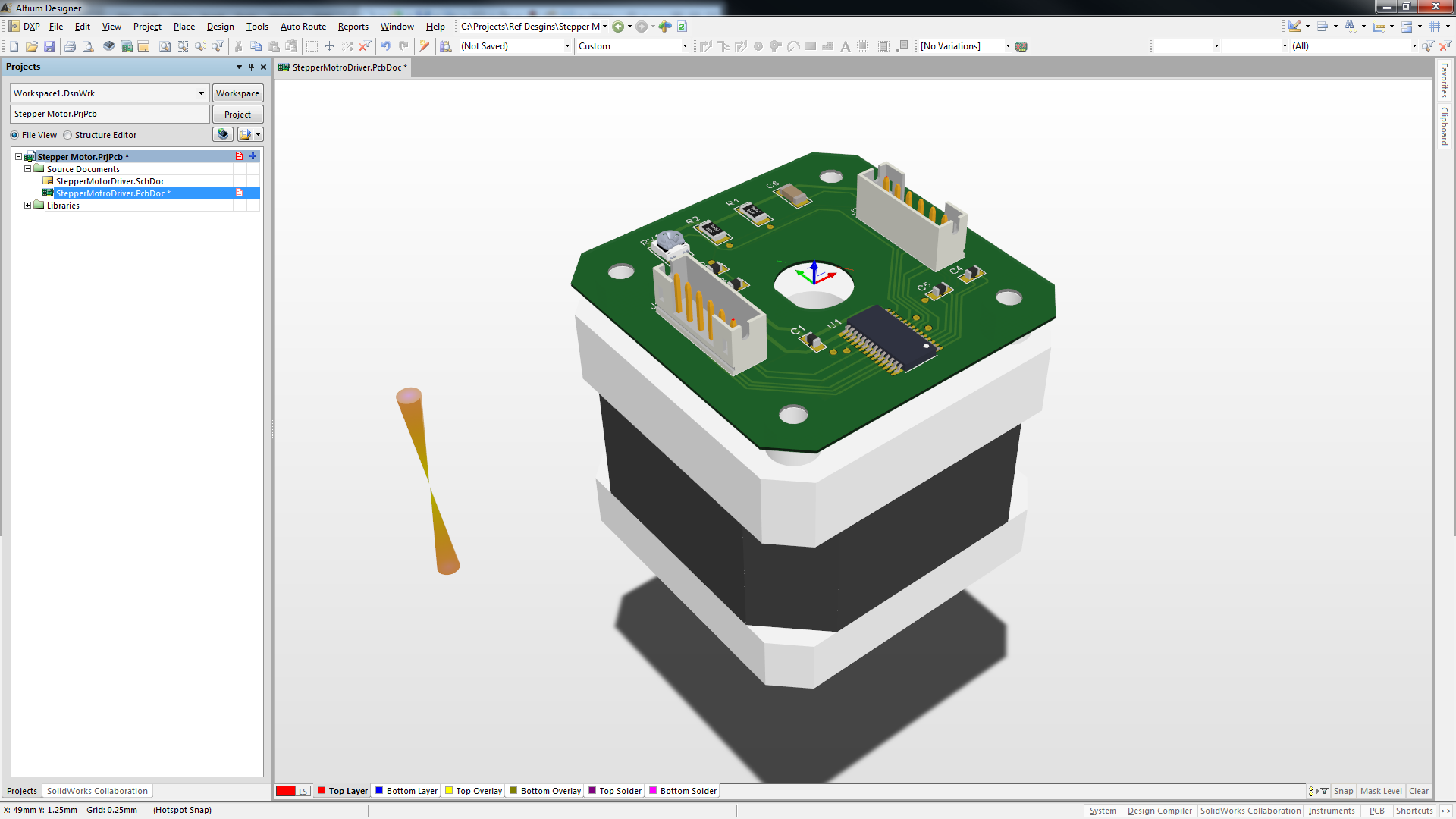
Task: Open the Auto Route menu
Action: [303, 27]
